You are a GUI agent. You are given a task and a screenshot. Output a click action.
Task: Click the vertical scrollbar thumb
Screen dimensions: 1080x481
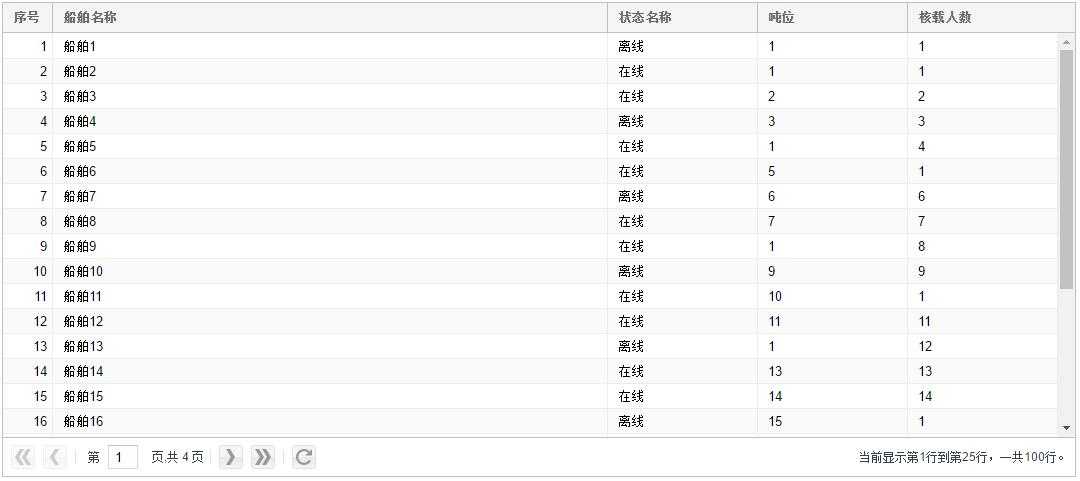pos(1066,170)
